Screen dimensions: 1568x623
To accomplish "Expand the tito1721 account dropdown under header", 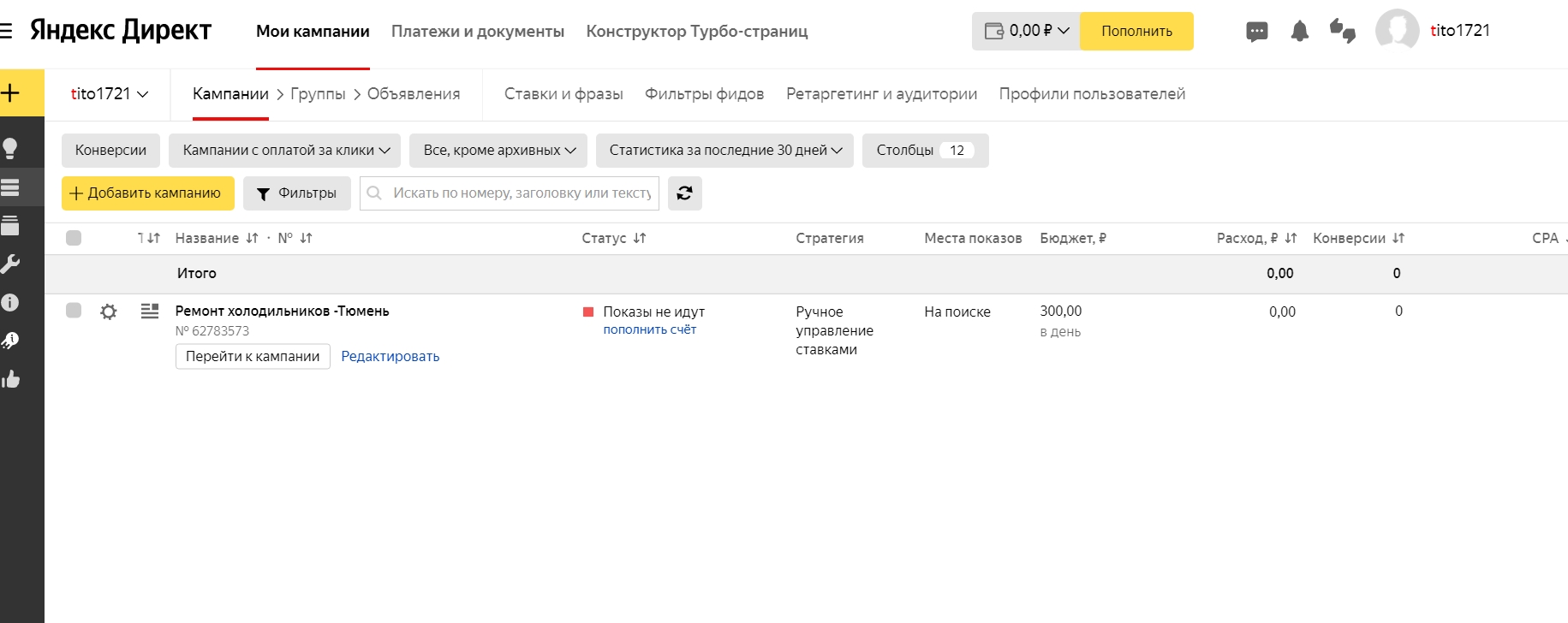I will tap(109, 94).
